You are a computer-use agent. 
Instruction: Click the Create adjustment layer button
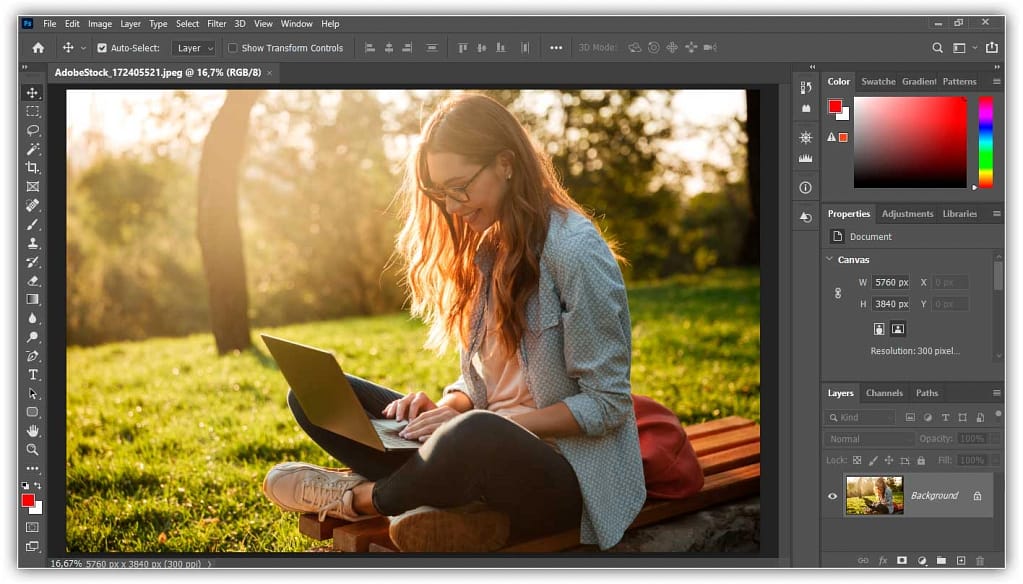(x=922, y=561)
